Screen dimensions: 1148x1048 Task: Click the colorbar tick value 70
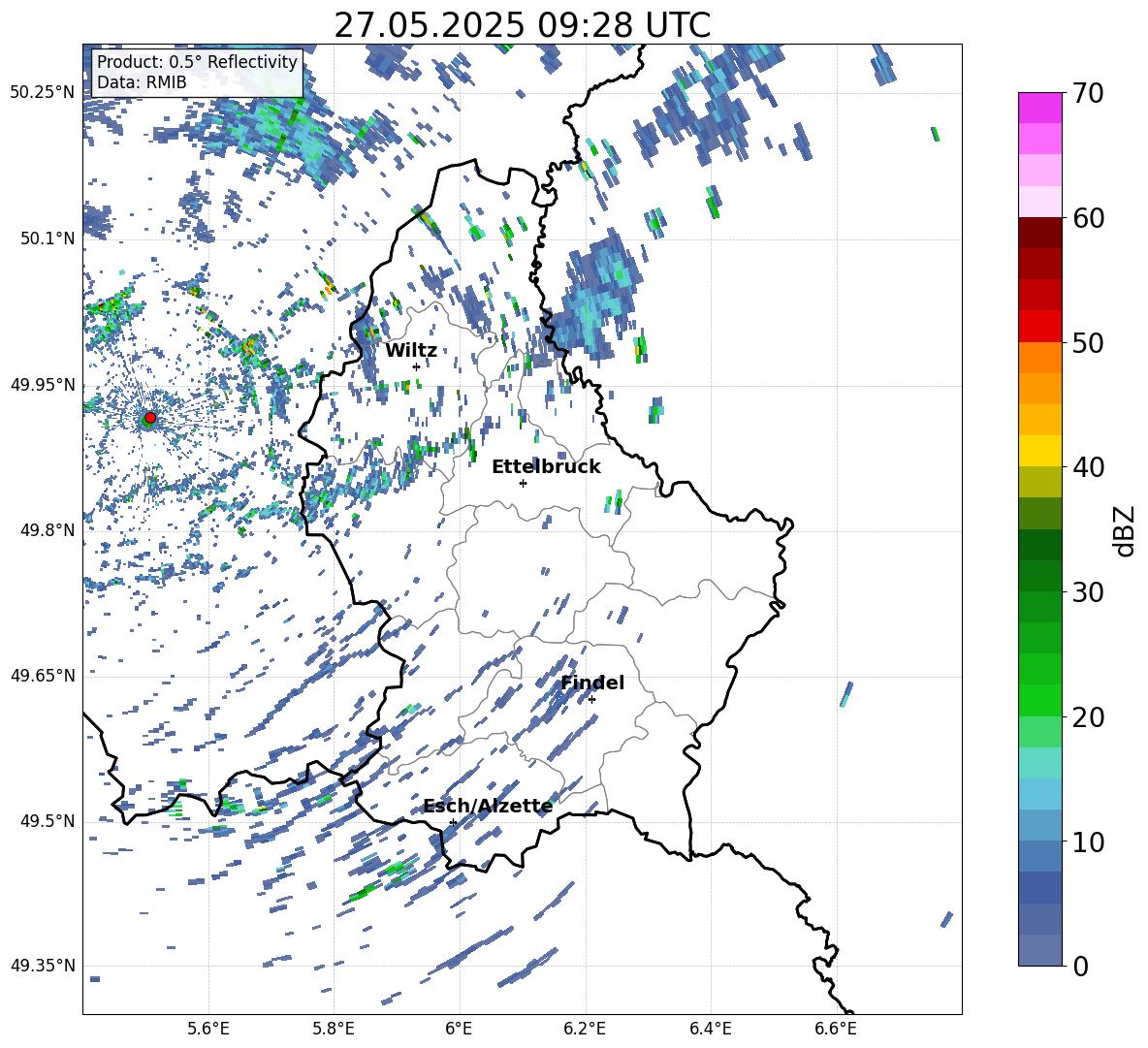(1088, 94)
